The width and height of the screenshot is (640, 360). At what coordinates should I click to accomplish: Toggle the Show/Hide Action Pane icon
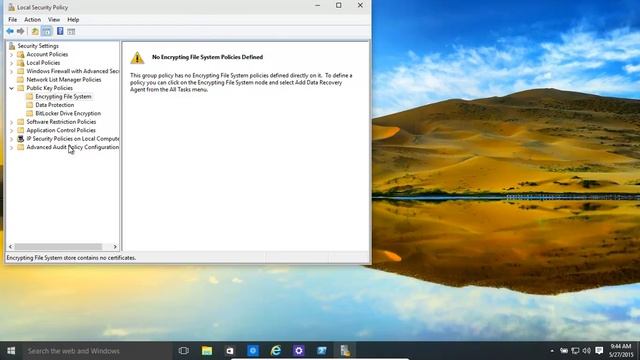[71, 31]
